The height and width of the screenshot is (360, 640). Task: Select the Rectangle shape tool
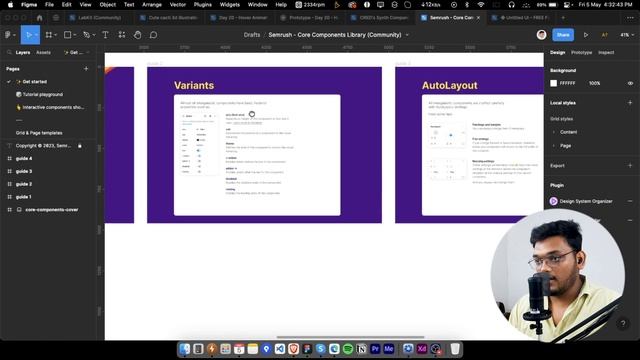click(67, 35)
